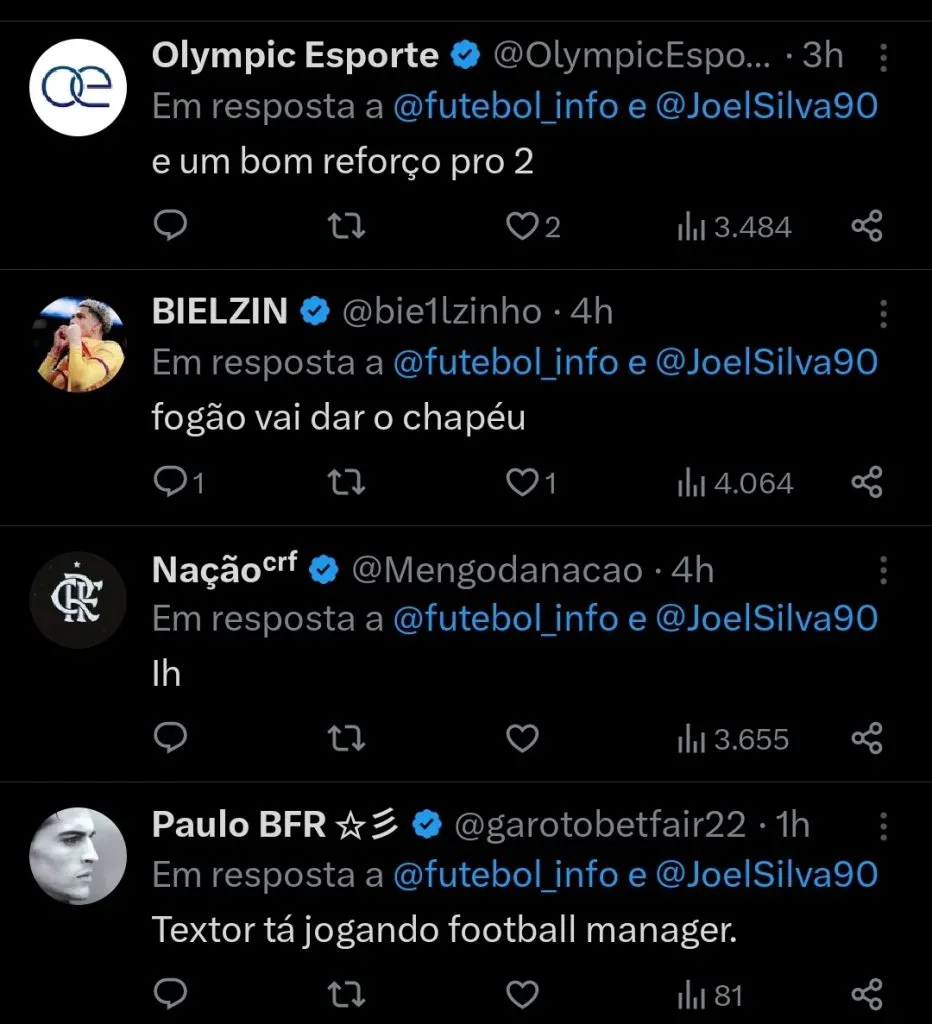The width and height of the screenshot is (932, 1024).
Task: Visit @Mengodanacao profile via username
Action: tap(499, 570)
